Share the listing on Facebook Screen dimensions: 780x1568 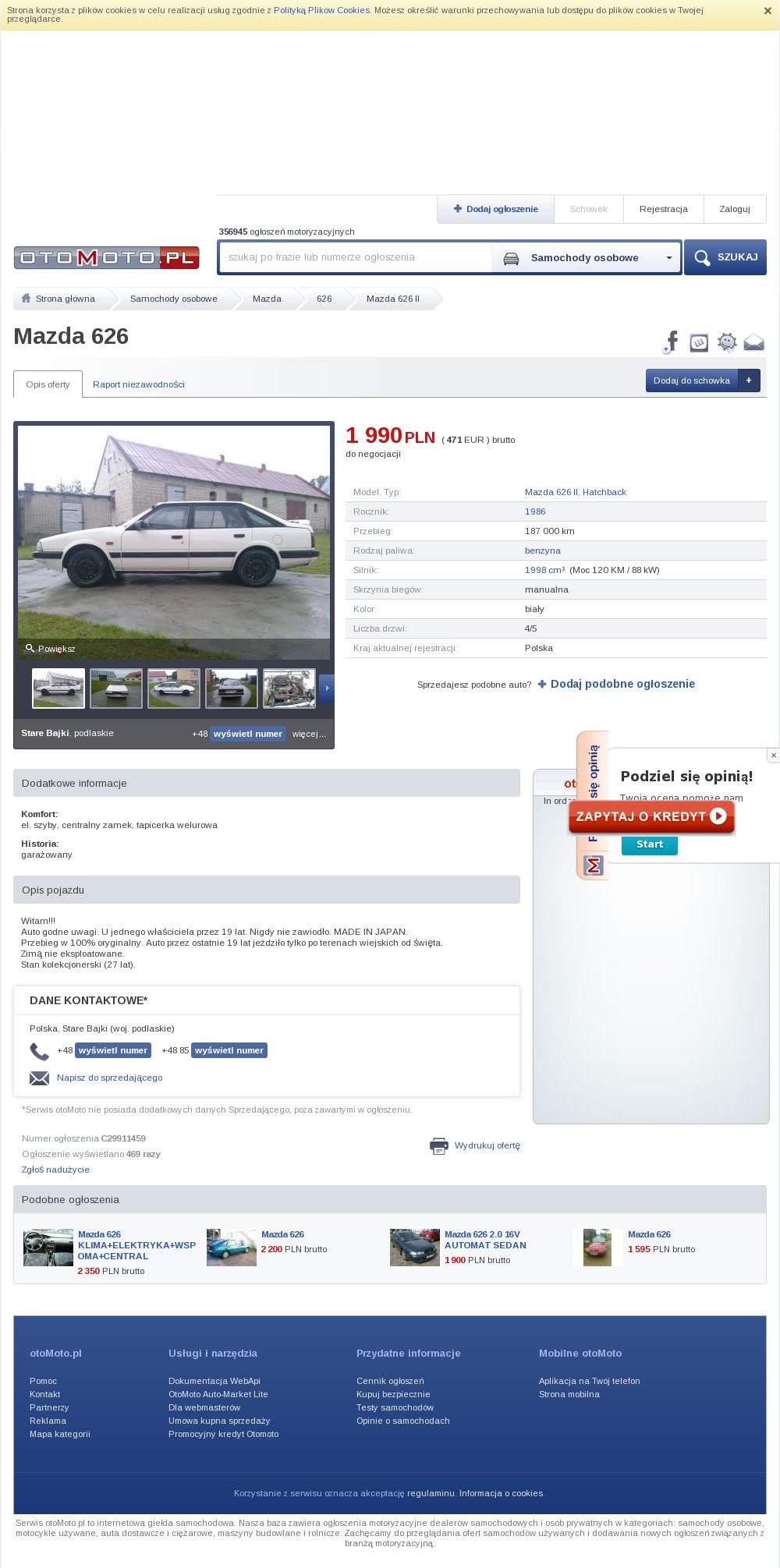[672, 342]
